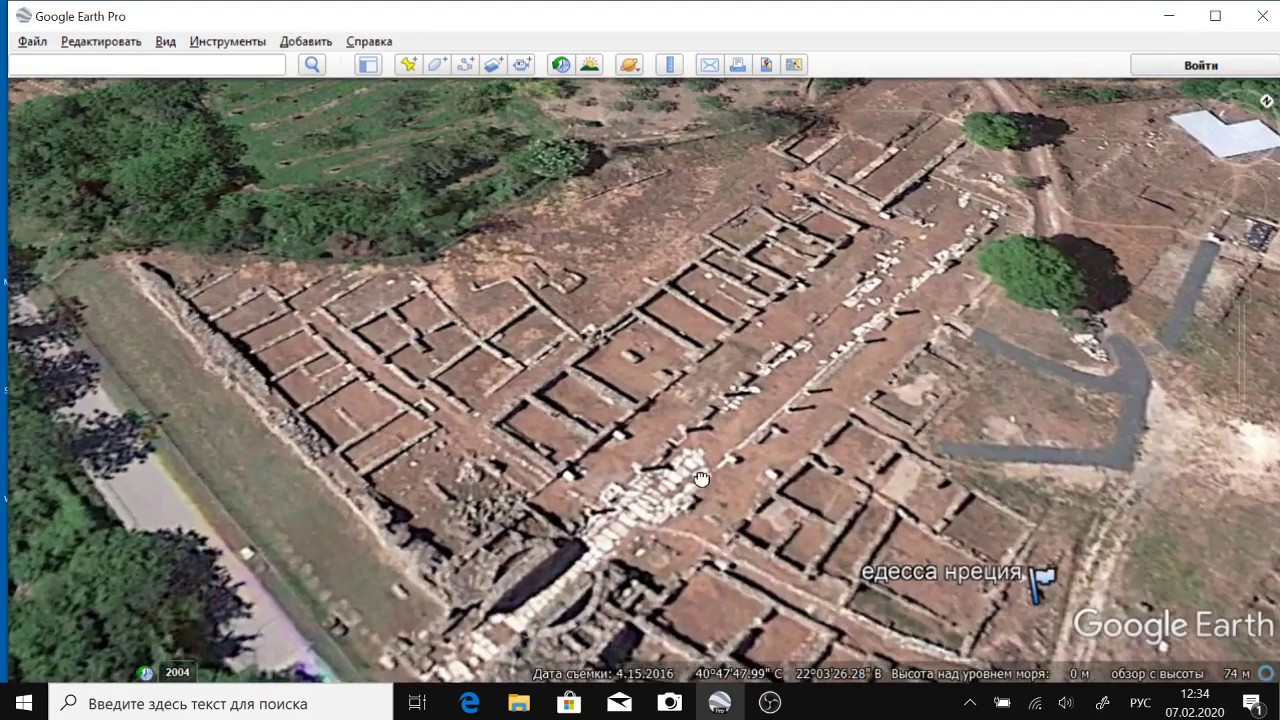Open the Инструменты menu
The image size is (1280, 720).
point(228,41)
